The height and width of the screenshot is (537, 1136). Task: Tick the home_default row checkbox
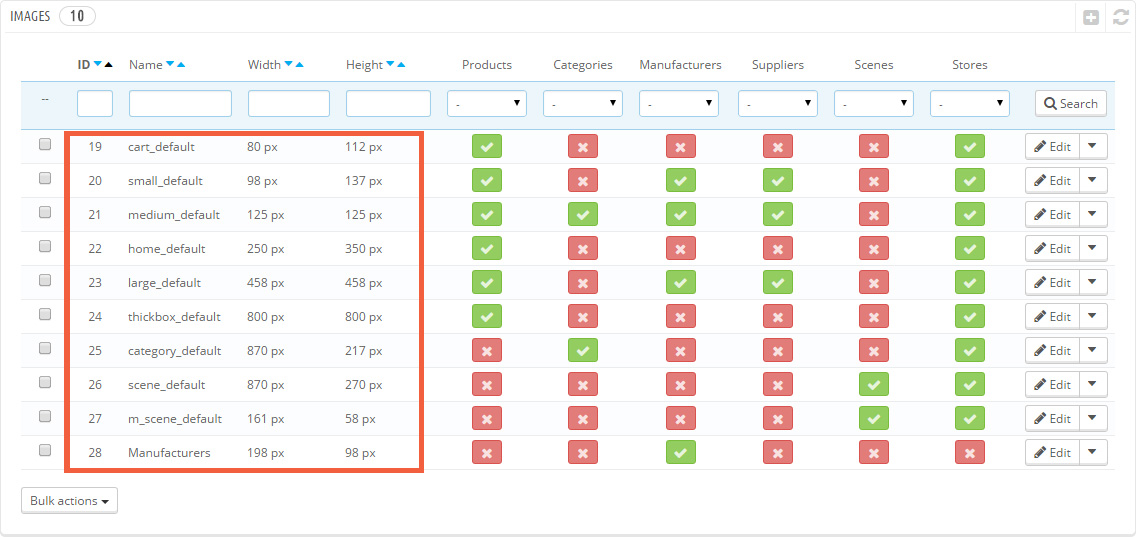(x=45, y=246)
